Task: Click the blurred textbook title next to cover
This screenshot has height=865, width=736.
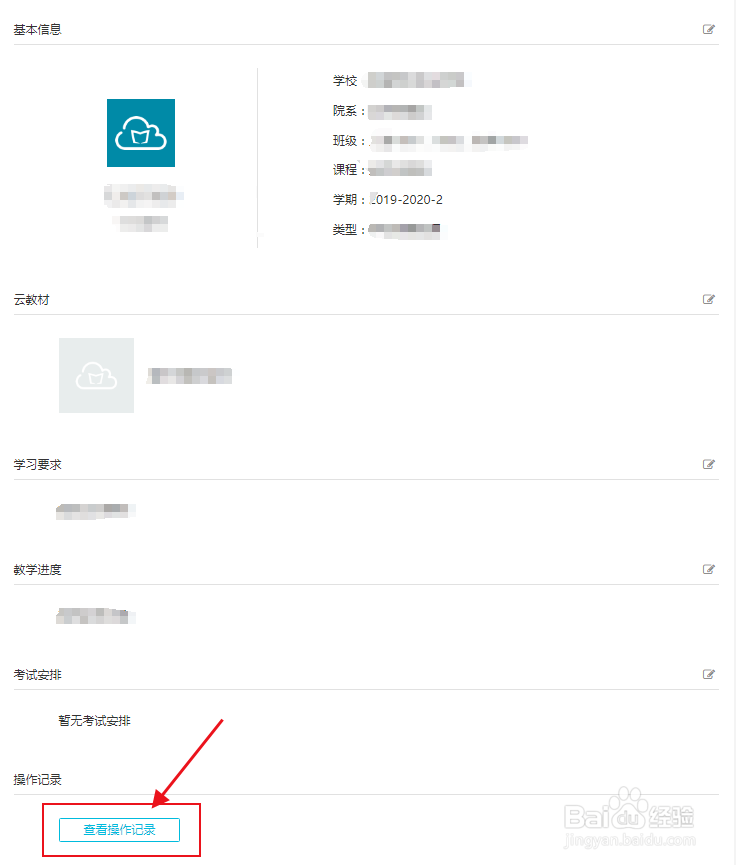Action: 189,376
